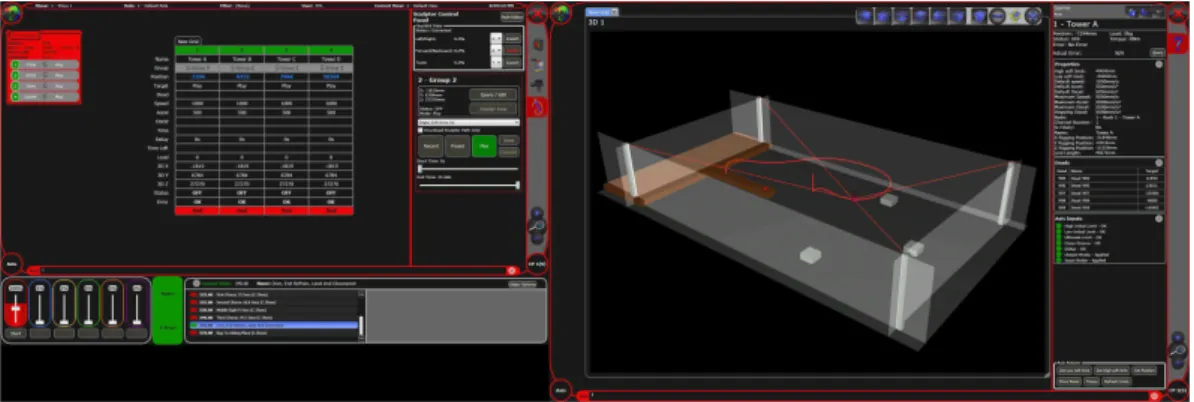Select the second cube view icon in 3D toolbar
The height and width of the screenshot is (402, 1194).
coord(883,15)
